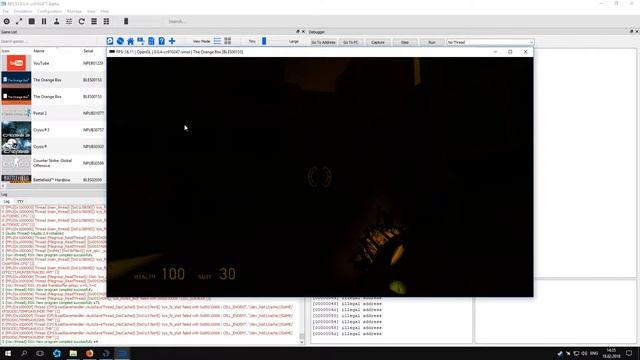Open the No Thread dropdown
The image size is (640, 360).
click(490, 42)
